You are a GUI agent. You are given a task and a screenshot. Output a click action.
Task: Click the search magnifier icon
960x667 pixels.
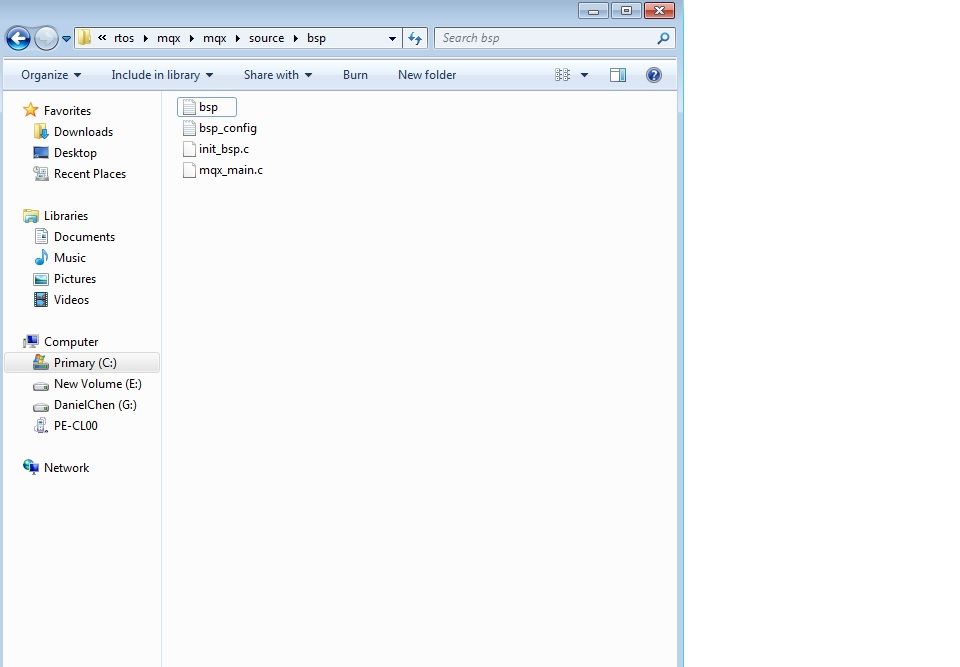pos(663,38)
